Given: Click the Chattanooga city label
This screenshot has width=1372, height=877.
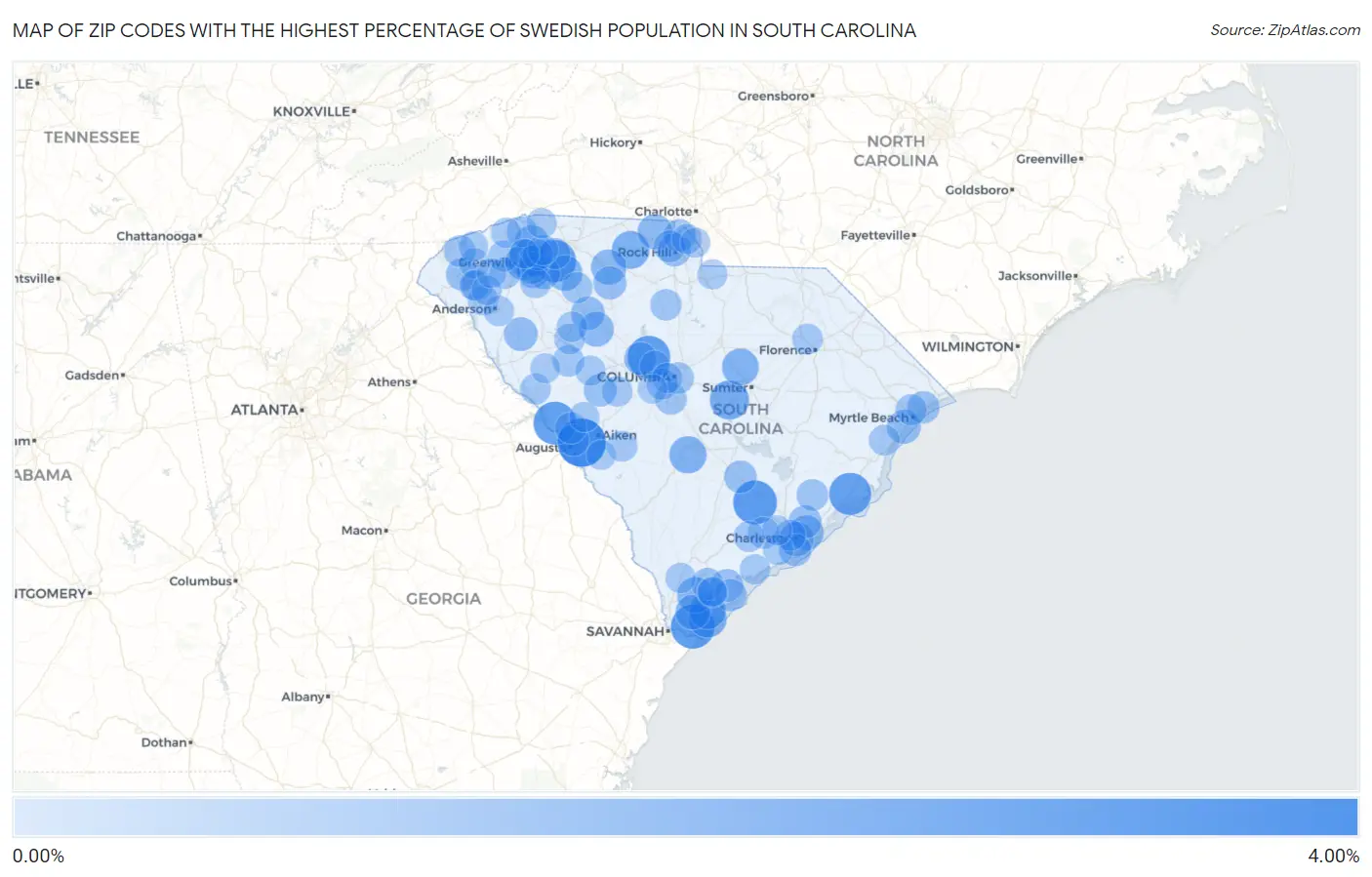Looking at the screenshot, I should (x=158, y=236).
